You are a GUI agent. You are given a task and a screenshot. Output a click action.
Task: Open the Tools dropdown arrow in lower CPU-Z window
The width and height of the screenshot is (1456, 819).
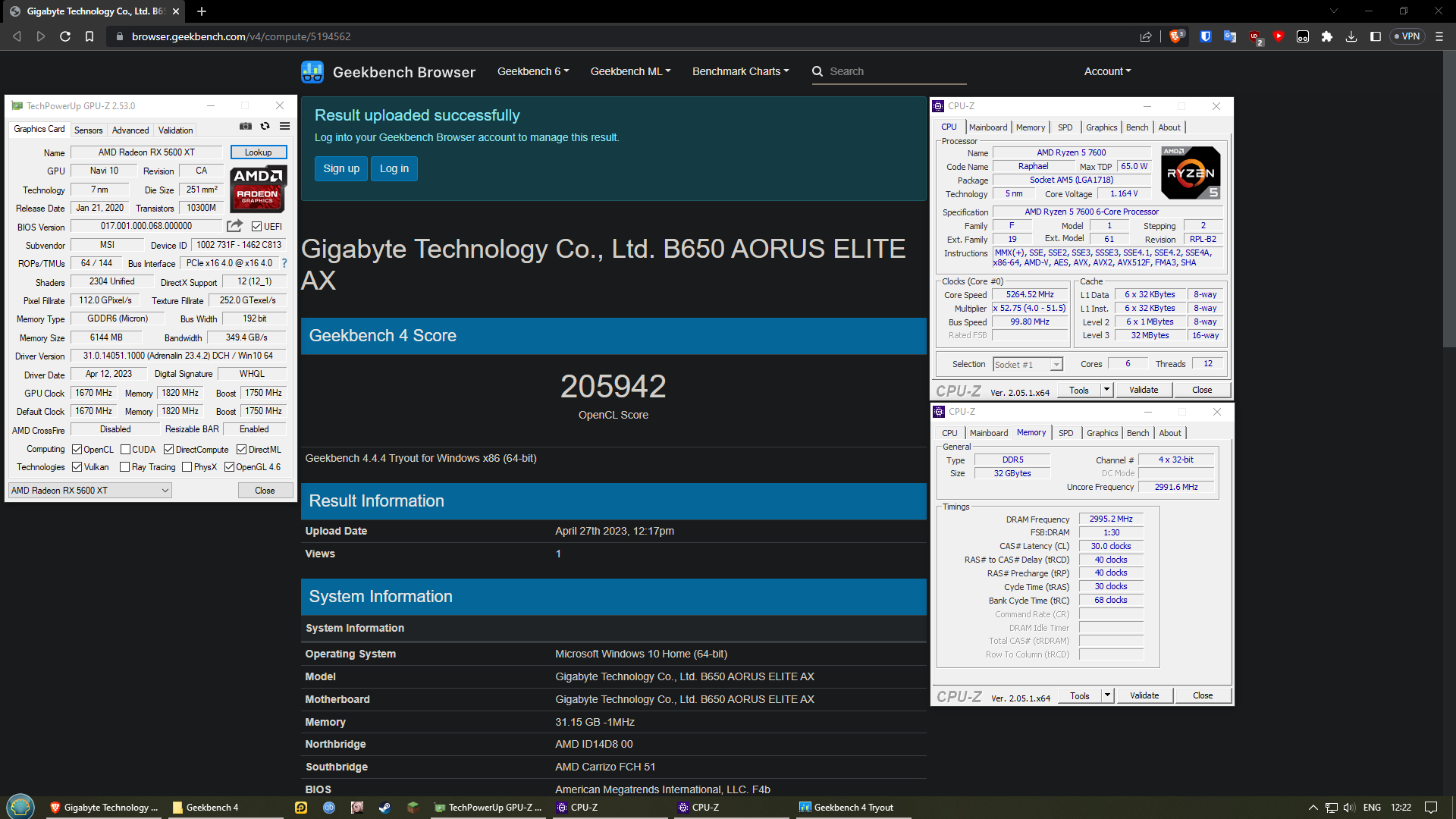1107,695
